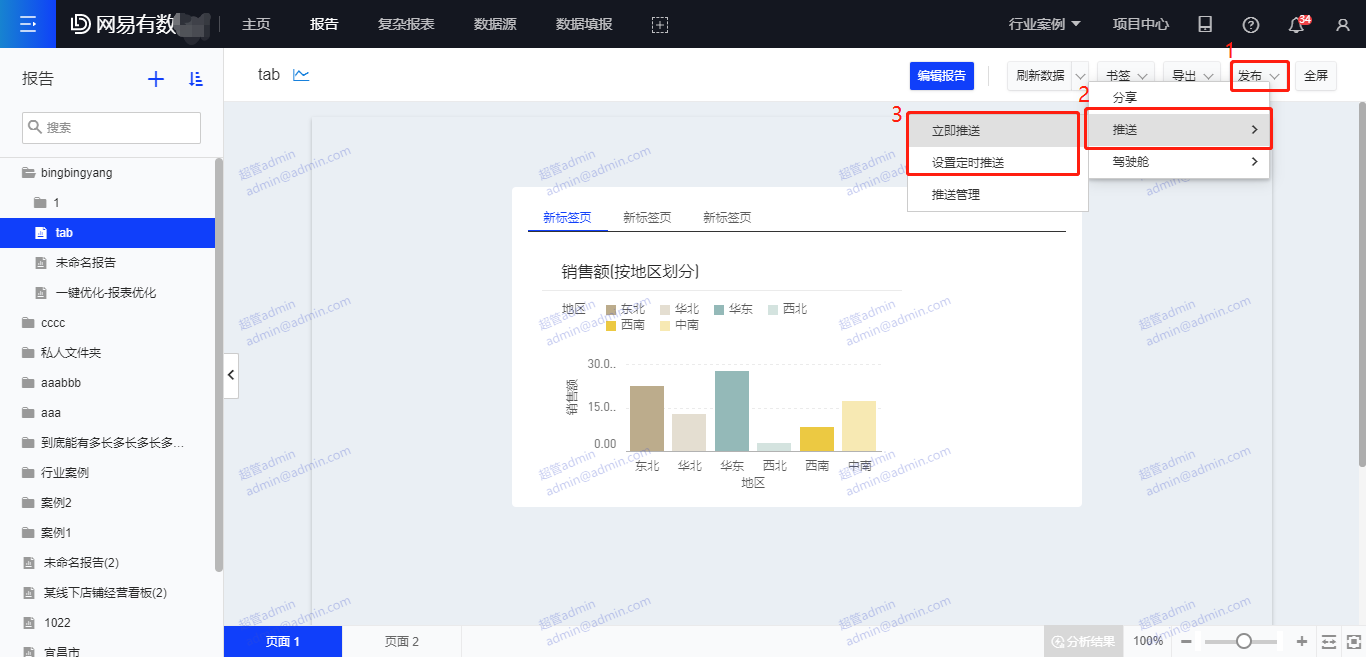Image resolution: width=1366 pixels, height=657 pixels.
Task: Click the 全屏 fullscreen button
Action: [1315, 76]
